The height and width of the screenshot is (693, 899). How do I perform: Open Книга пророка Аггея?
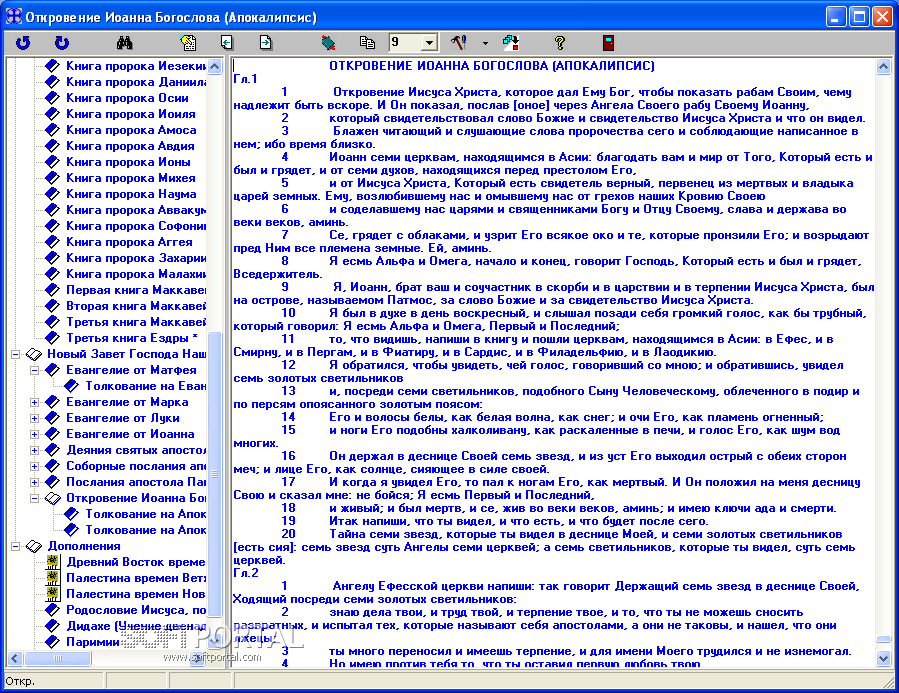(130, 242)
